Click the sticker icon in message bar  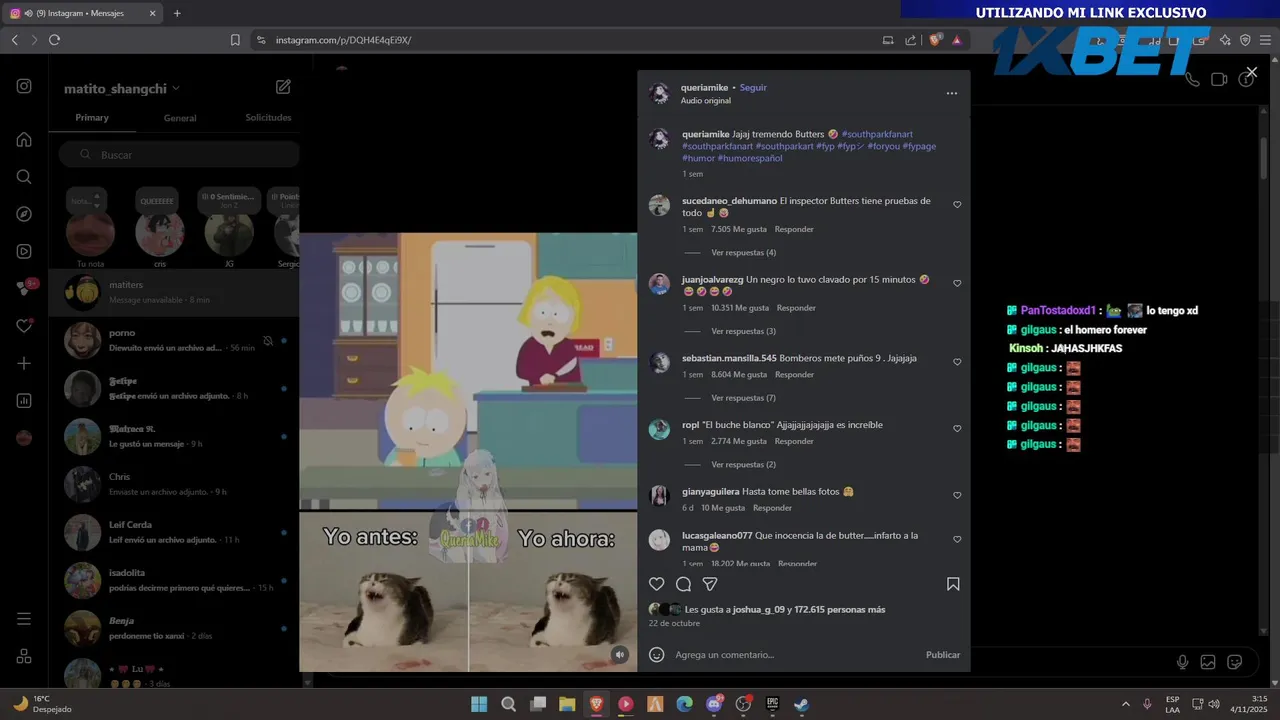(x=1235, y=662)
